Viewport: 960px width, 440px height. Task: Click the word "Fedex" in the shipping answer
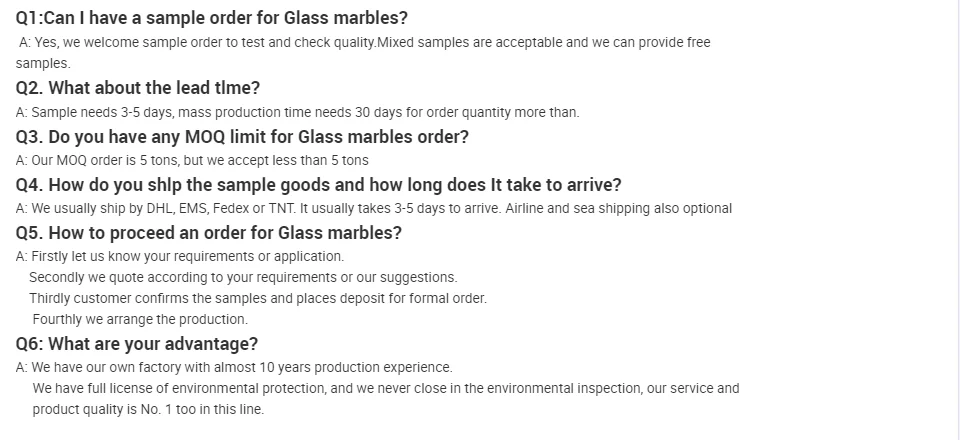click(232, 208)
